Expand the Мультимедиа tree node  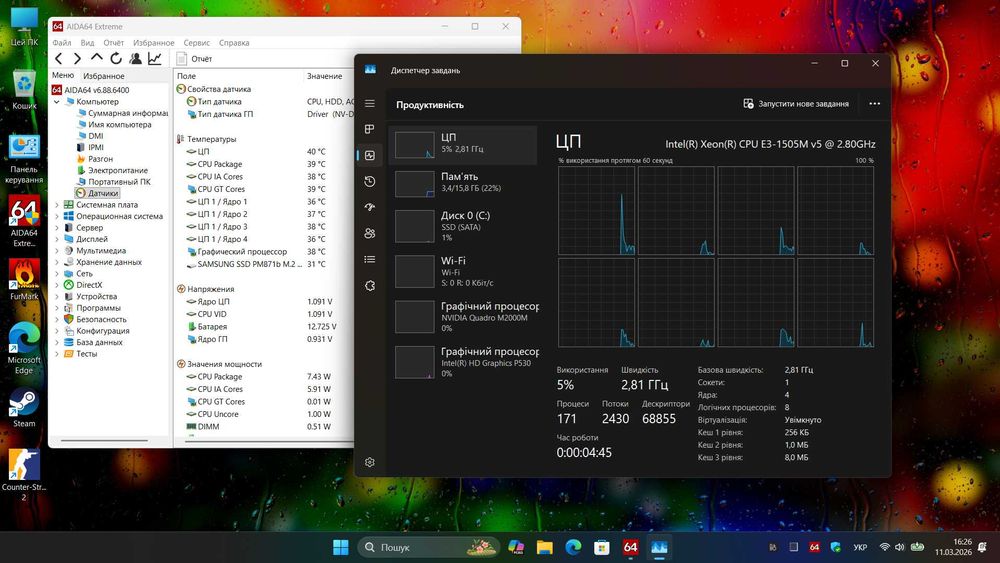tap(57, 251)
